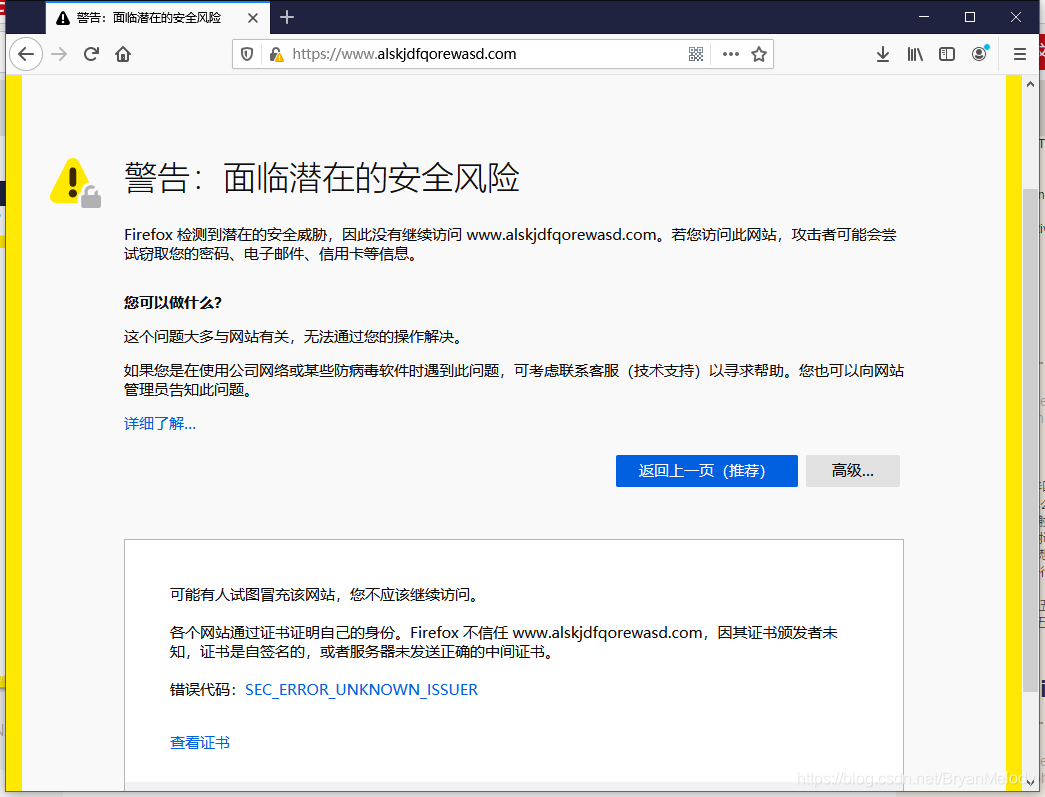Viewport: 1045px width, 797px height.
Task: Open a new tab with plus
Action: pos(287,17)
